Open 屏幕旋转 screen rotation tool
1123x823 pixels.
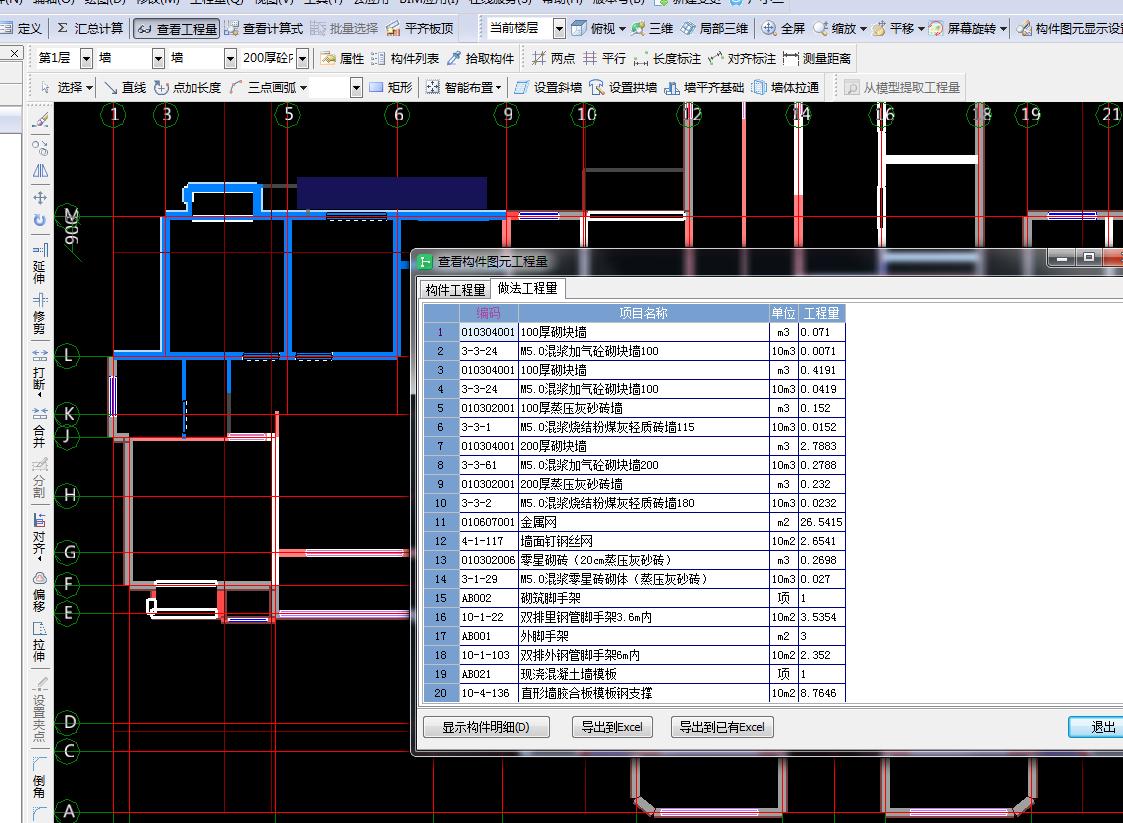pyautogui.click(x=962, y=29)
